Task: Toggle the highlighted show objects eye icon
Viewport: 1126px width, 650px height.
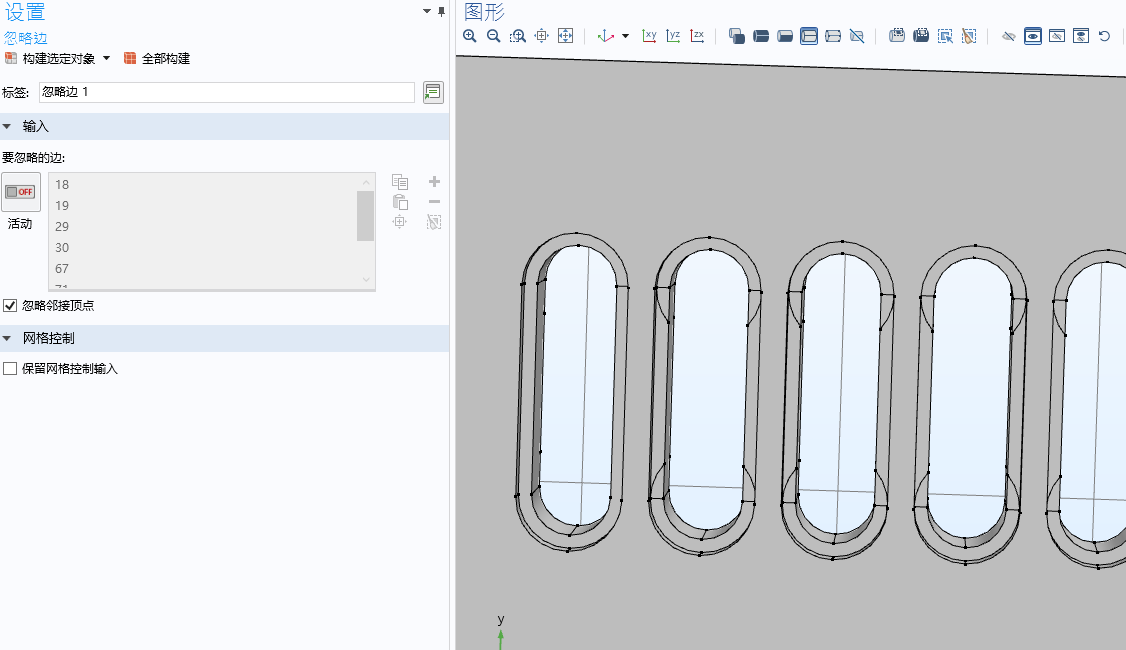Action: (x=1033, y=36)
